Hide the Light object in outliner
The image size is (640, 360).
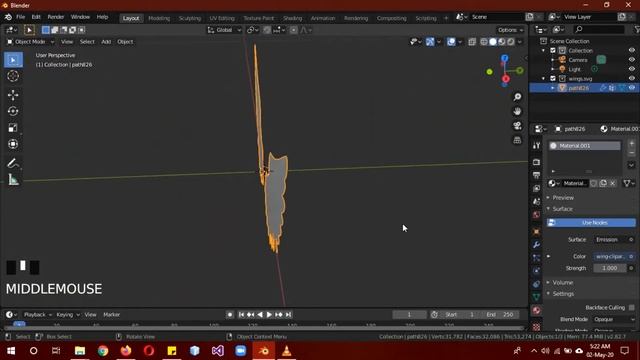click(632, 69)
